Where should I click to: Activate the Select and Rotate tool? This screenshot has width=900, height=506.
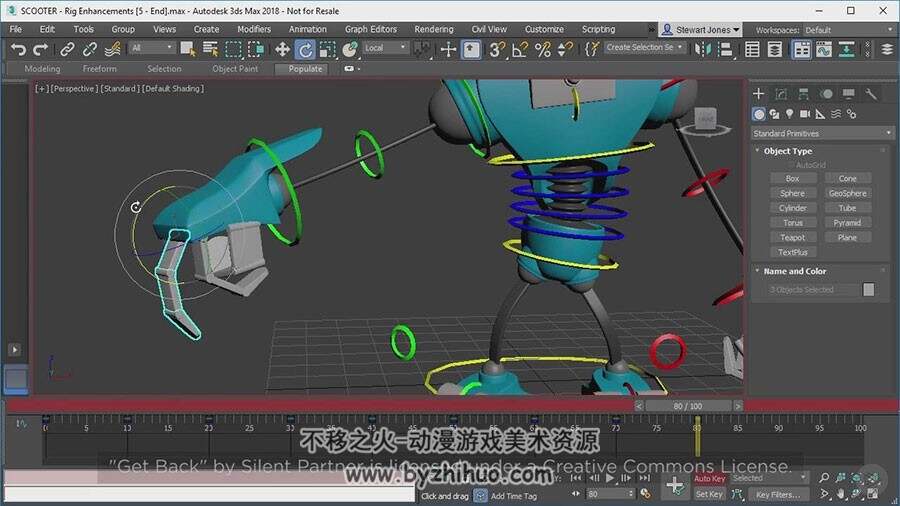point(305,50)
